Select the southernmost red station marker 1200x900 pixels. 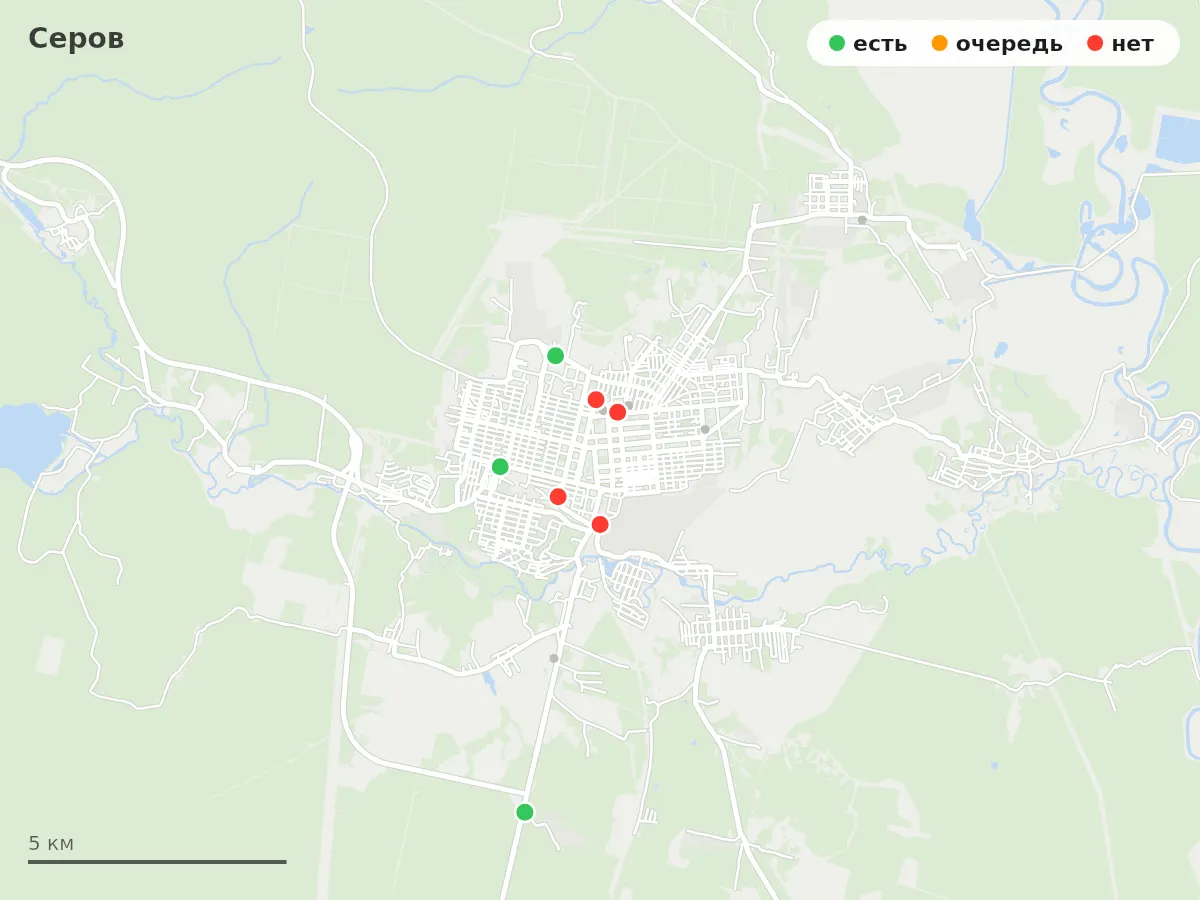[x=600, y=524]
